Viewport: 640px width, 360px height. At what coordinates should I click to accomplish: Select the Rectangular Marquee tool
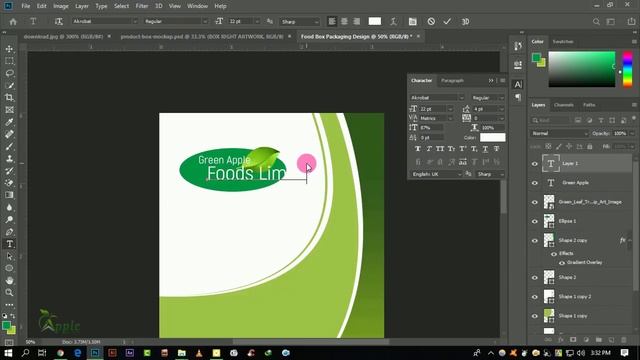click(x=9, y=61)
